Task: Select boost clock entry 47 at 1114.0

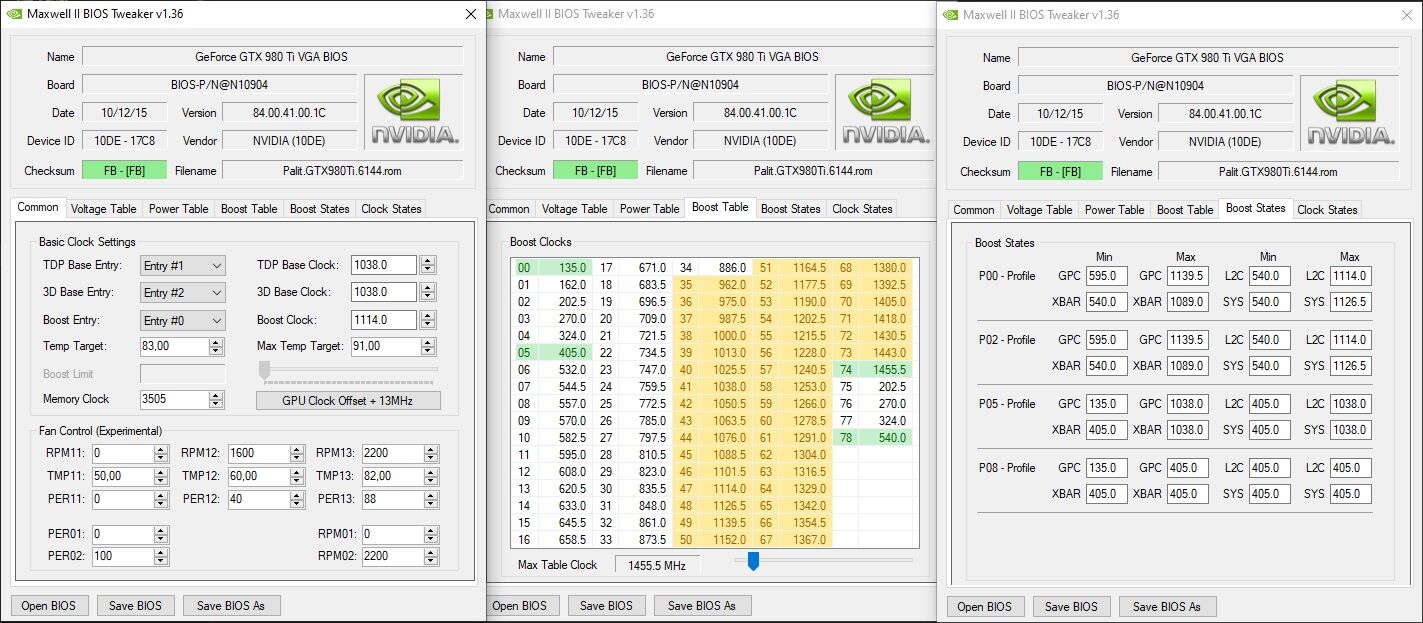Action: (713, 488)
